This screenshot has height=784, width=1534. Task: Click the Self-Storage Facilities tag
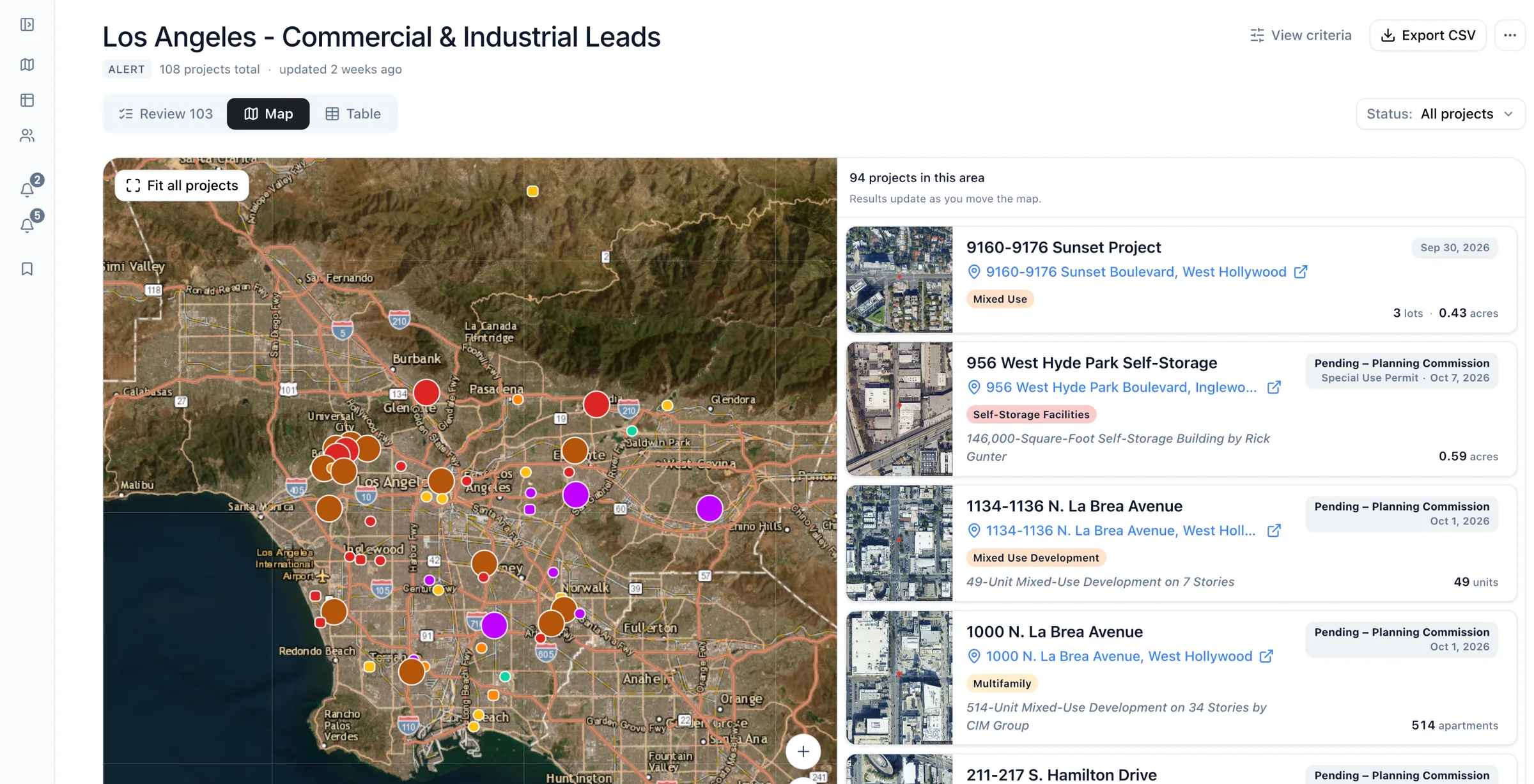1031,415
